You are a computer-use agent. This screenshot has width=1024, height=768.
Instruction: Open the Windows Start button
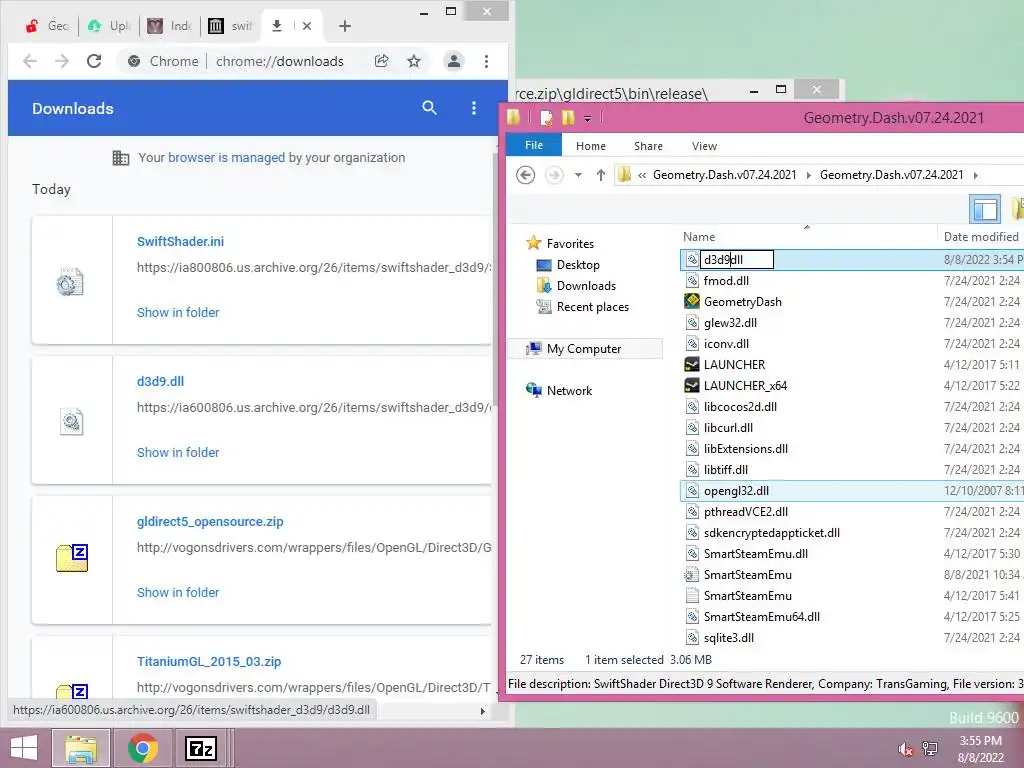point(24,748)
